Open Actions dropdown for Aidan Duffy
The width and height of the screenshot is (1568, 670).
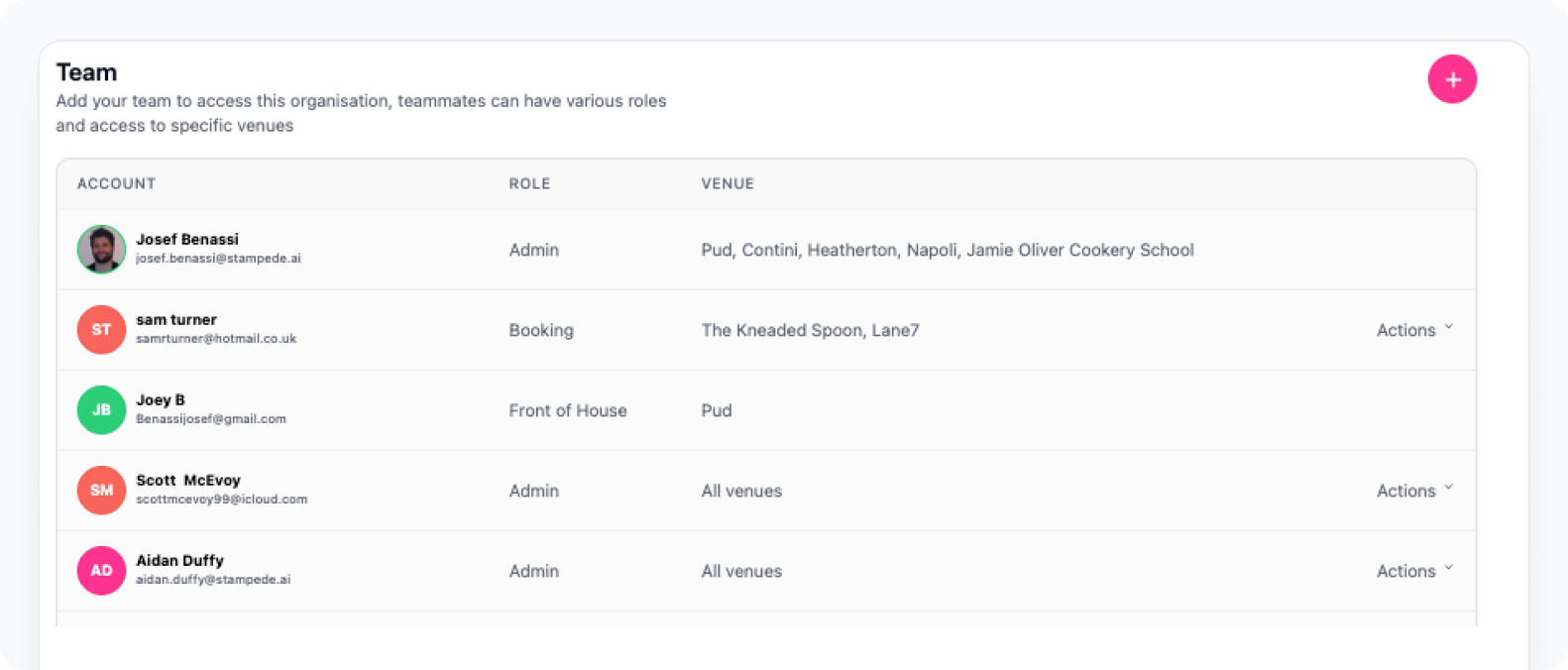point(1414,571)
